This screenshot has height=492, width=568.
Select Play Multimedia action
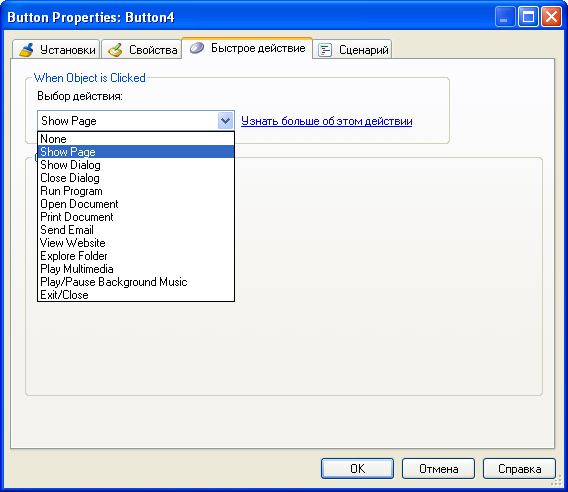[x=136, y=269]
